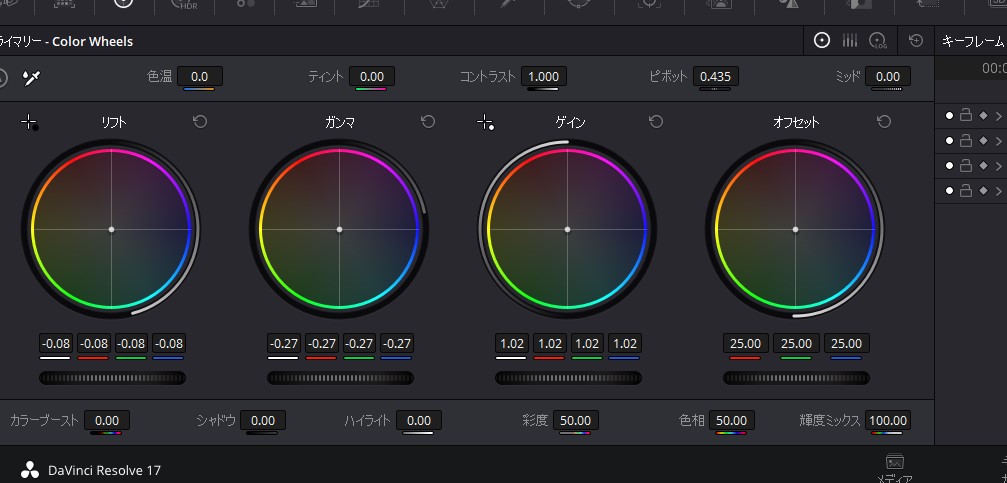The height and width of the screenshot is (483, 1007).
Task: Toggle the enable dot in second keyframe row
Action: click(x=949, y=141)
